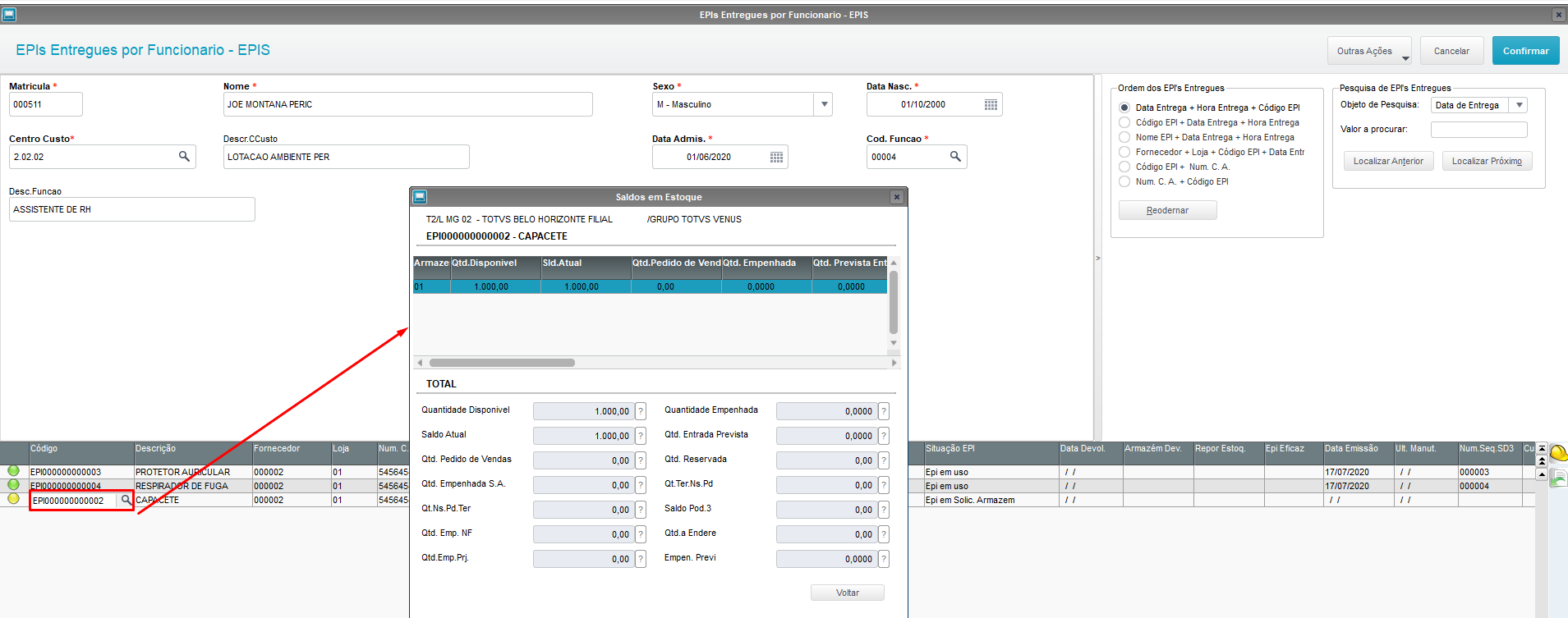
Task: Click help icon beside Qt.Ter.Ns.Pd
Action: [x=884, y=485]
